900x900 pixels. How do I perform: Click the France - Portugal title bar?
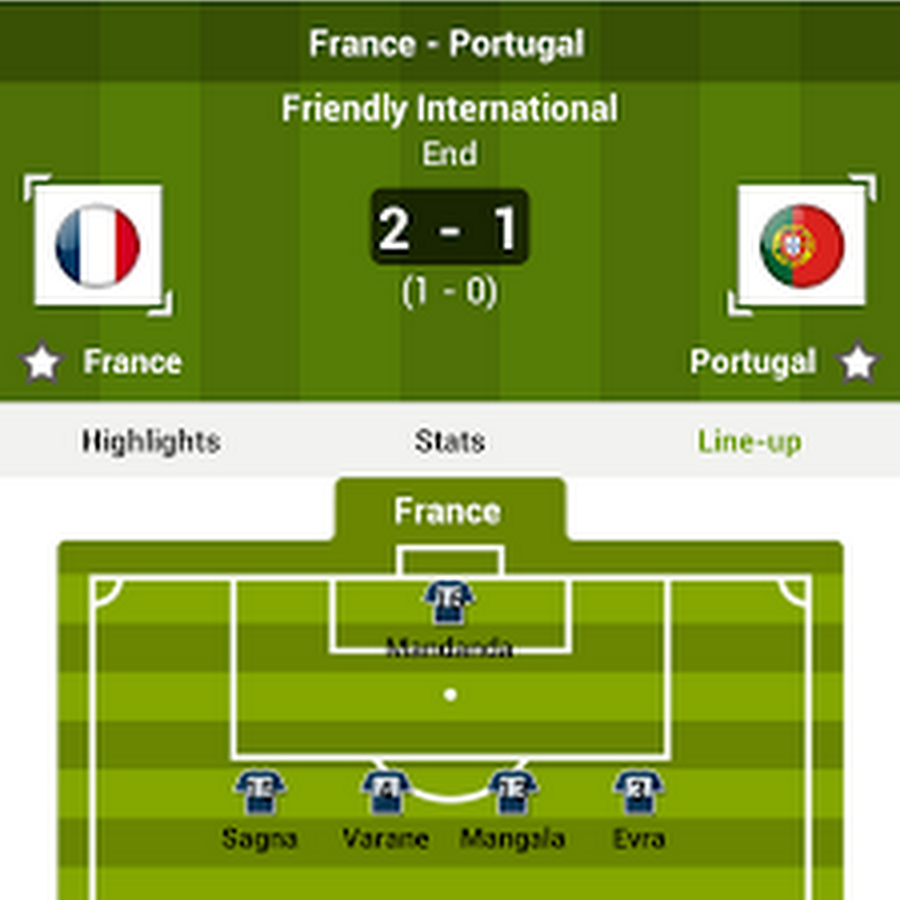point(447,44)
